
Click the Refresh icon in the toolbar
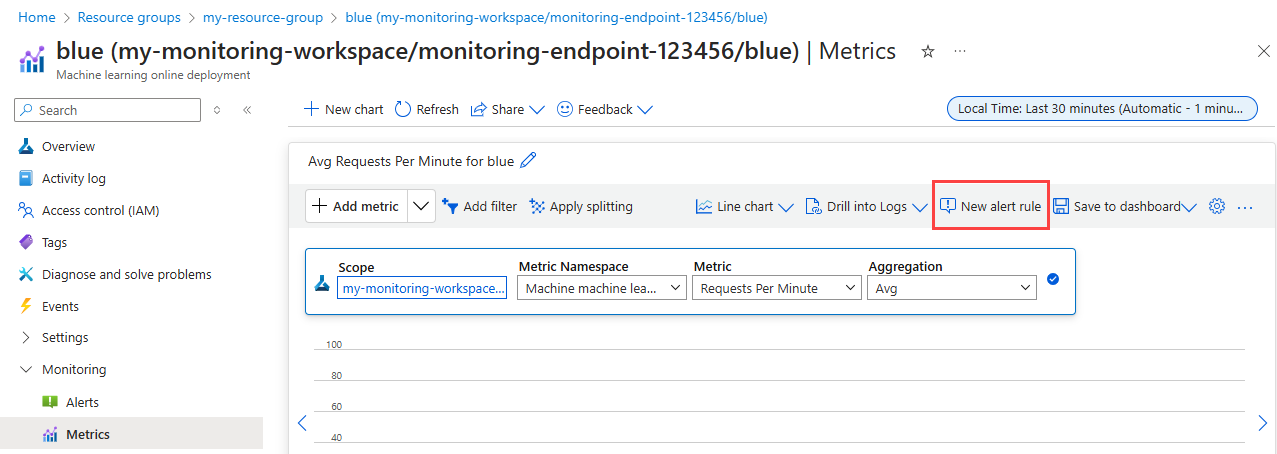403,109
